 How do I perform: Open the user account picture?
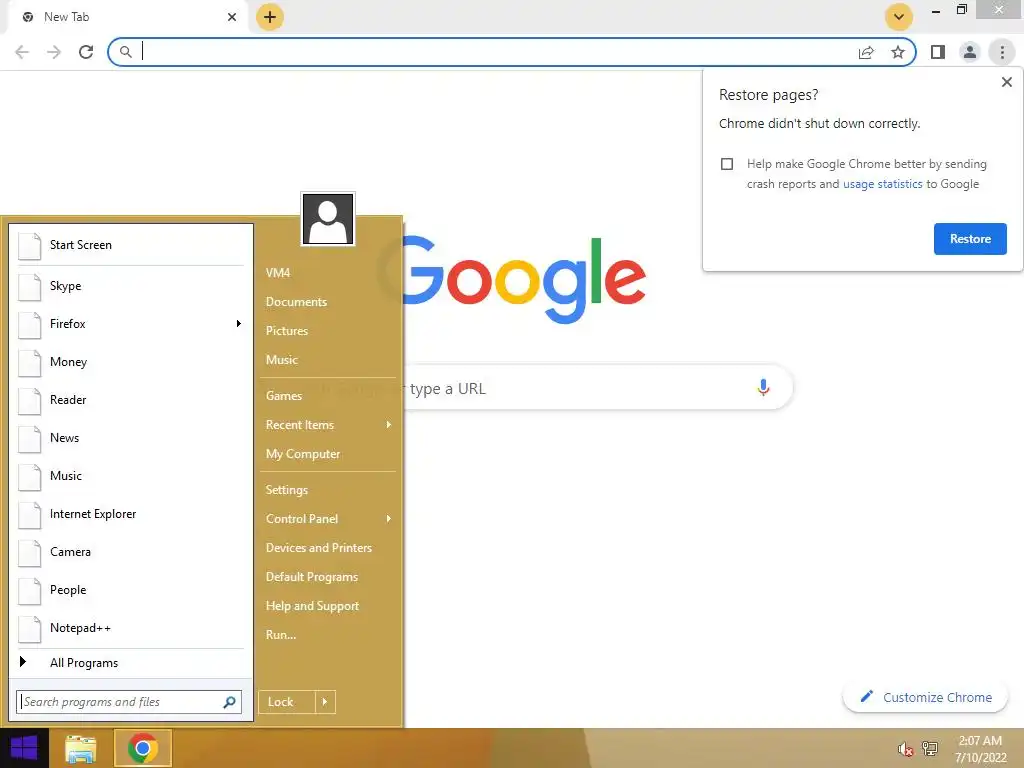pyautogui.click(x=328, y=219)
